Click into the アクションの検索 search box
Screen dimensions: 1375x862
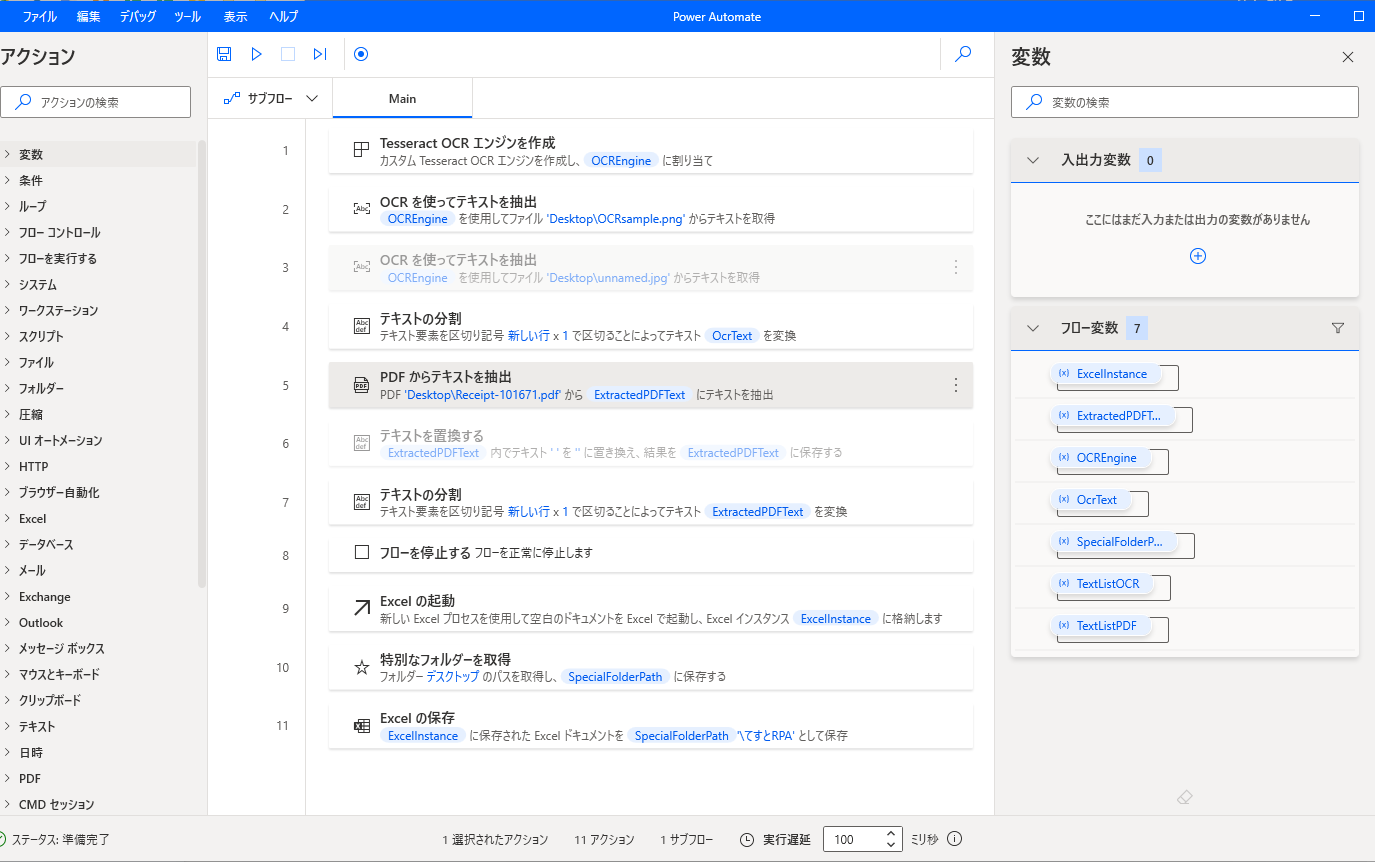(96, 102)
